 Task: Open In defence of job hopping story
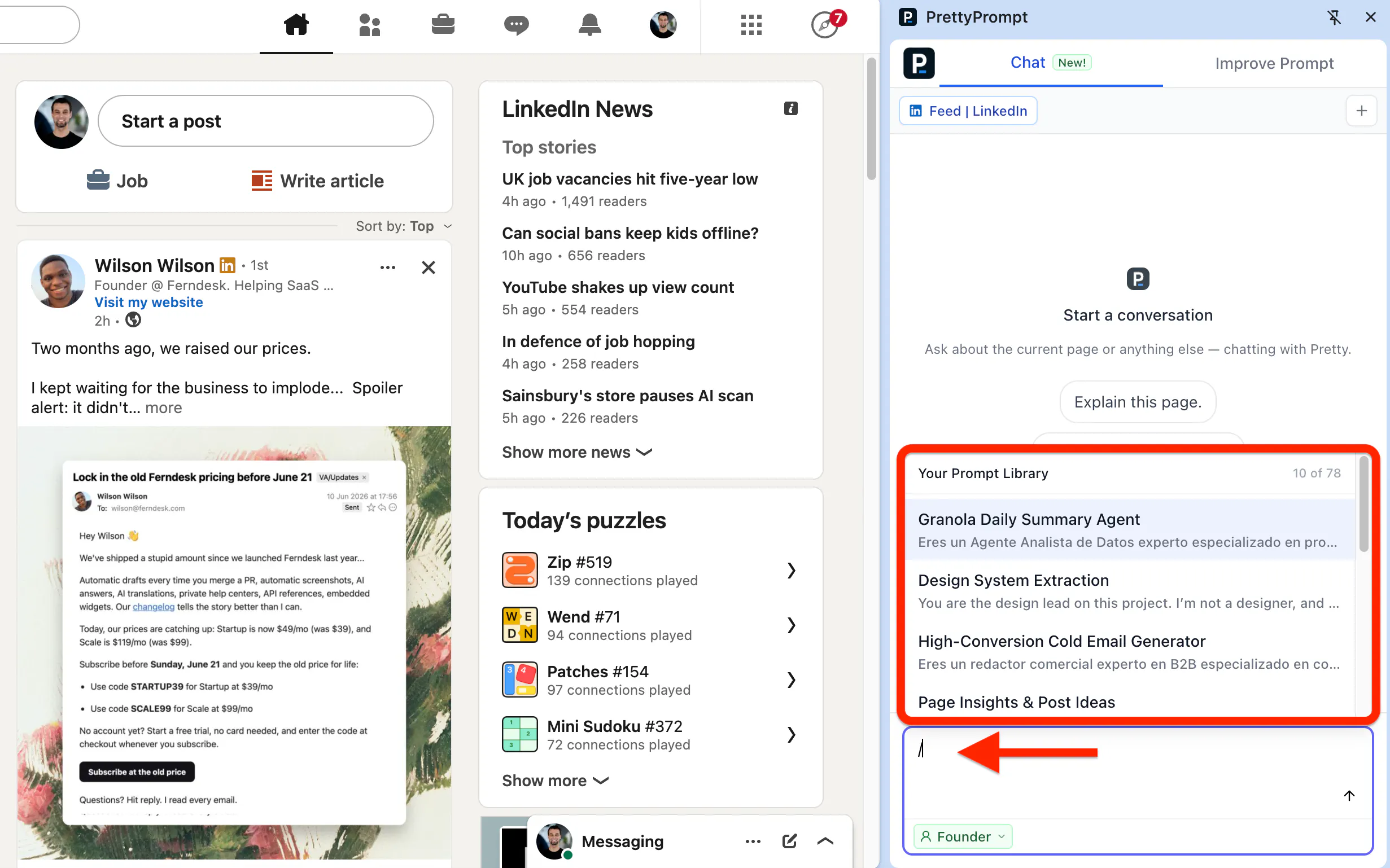click(x=598, y=341)
